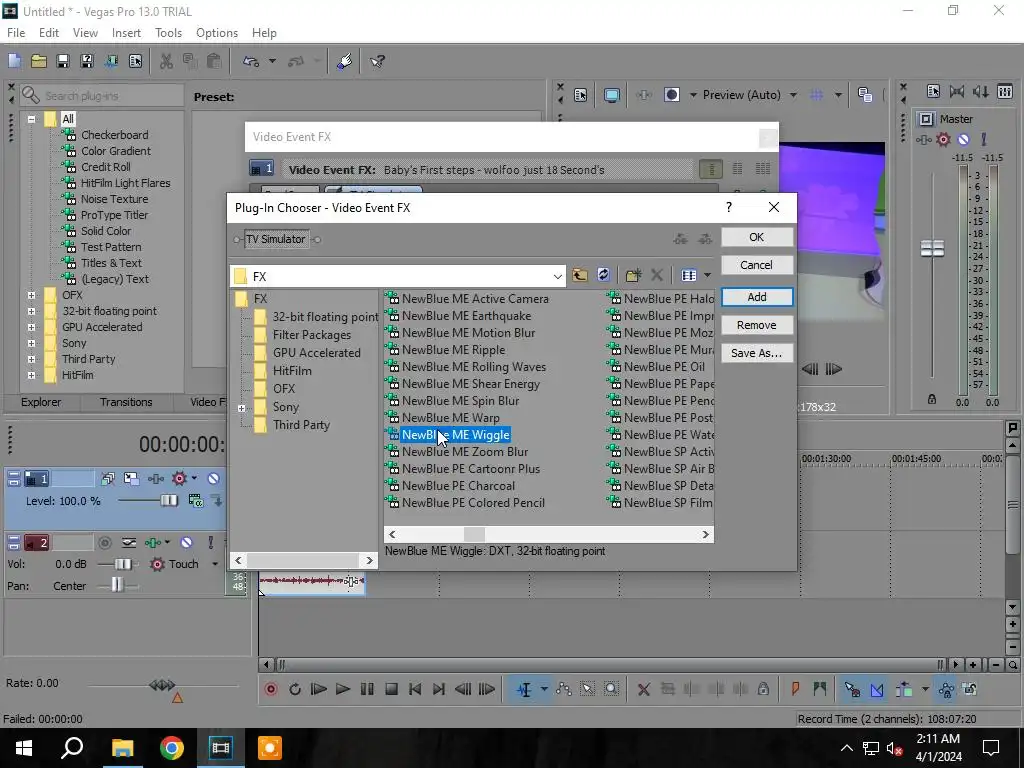
Task: Open Preview (Auto) quality dropdown
Action: pyautogui.click(x=793, y=95)
